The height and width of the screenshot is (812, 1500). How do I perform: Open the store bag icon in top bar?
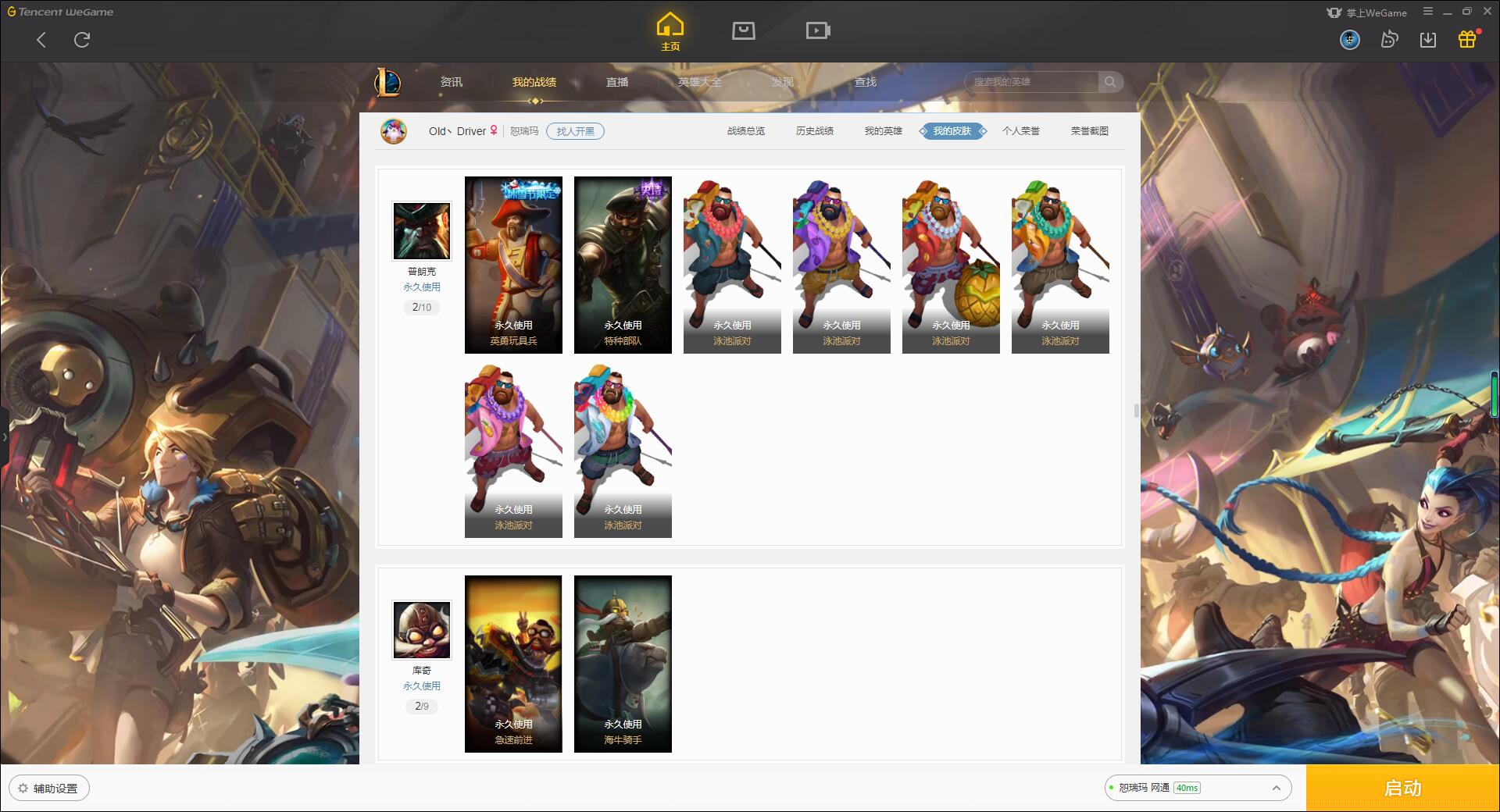coord(743,30)
